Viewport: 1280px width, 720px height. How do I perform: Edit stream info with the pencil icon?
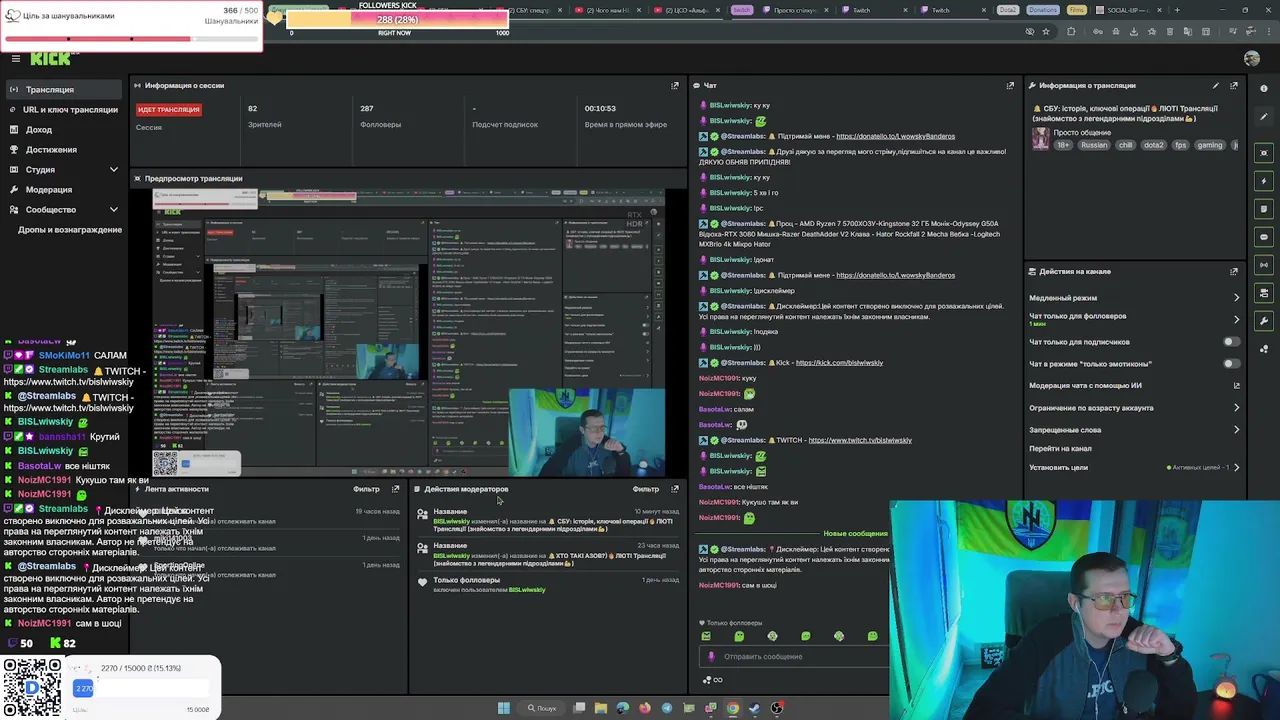[1216, 86]
